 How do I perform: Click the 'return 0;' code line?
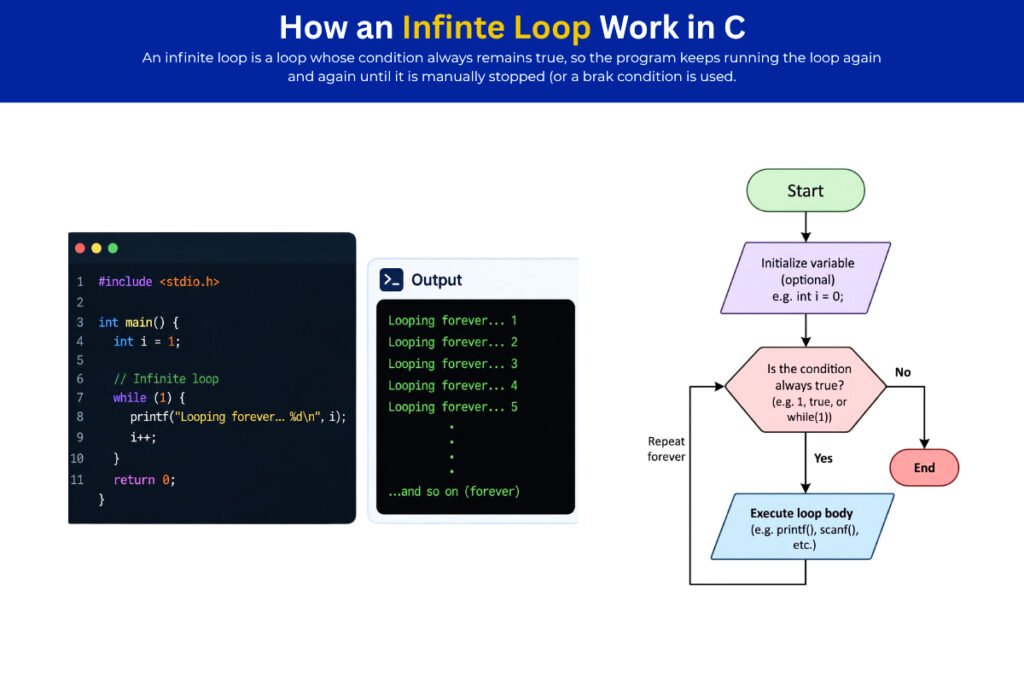tap(144, 480)
